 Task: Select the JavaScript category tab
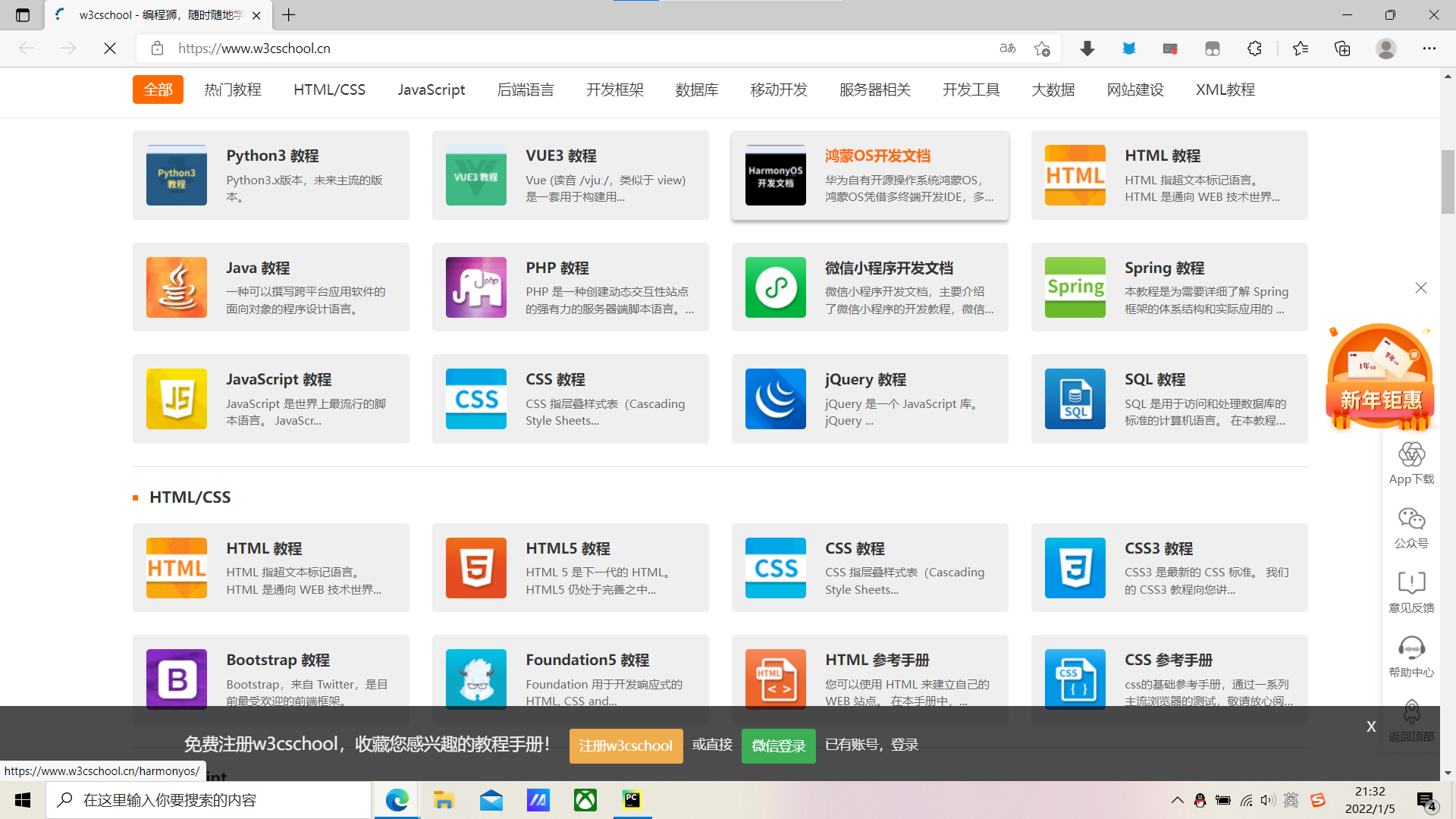(x=431, y=89)
